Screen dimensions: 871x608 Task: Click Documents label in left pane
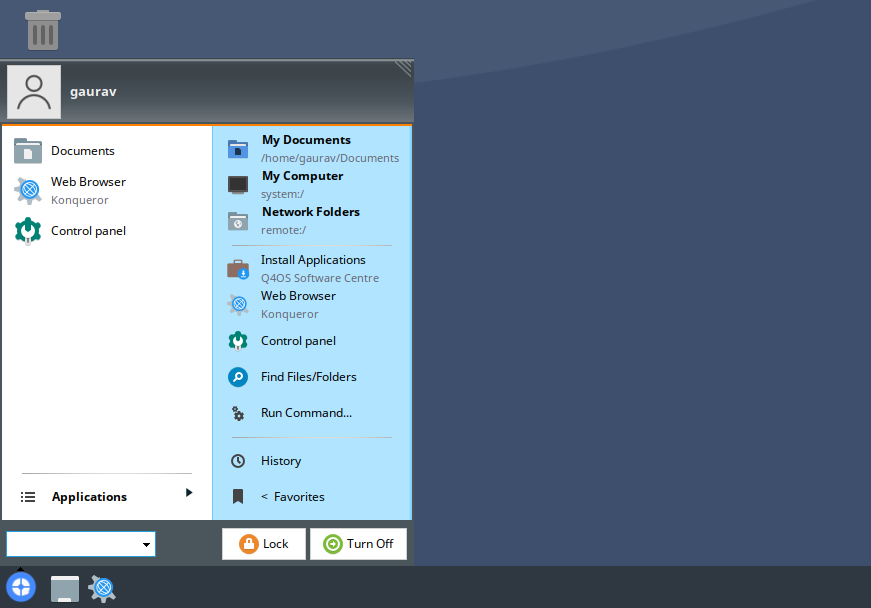[83, 151]
